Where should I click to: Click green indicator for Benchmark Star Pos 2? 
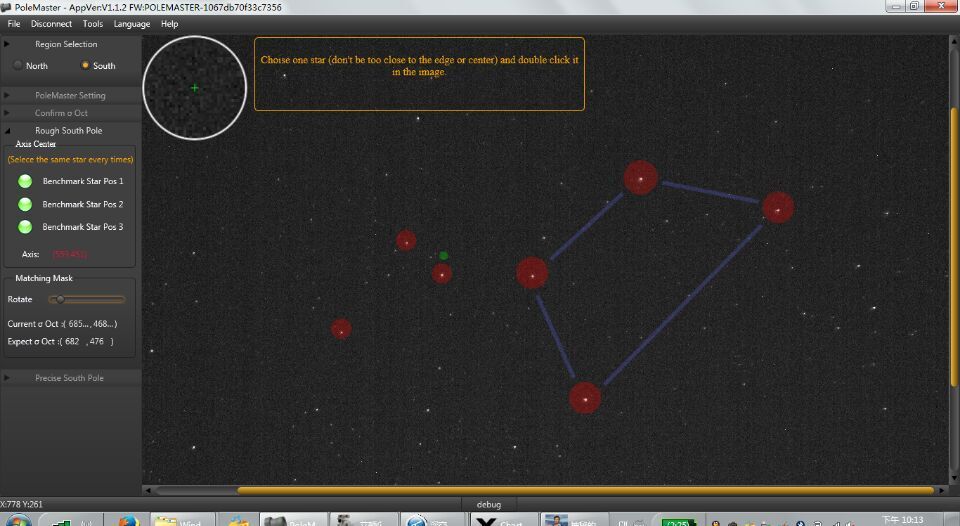(x=25, y=204)
